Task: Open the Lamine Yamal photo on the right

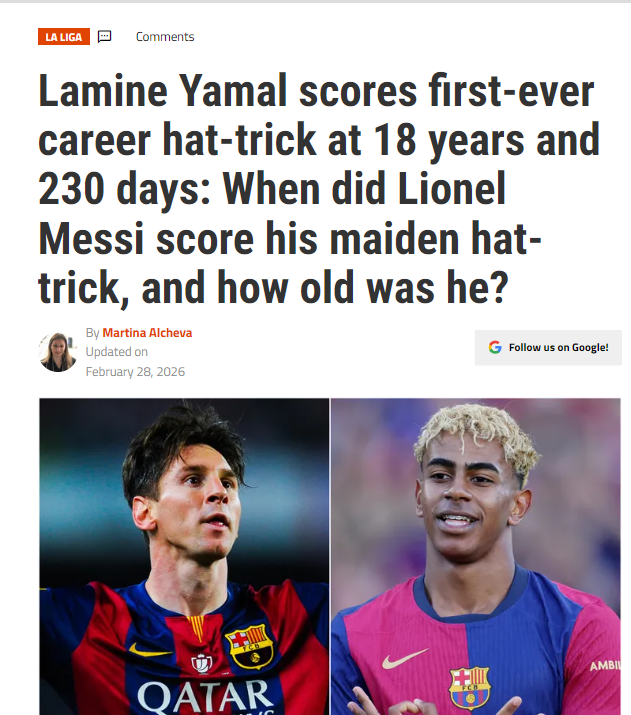Action: pos(476,556)
